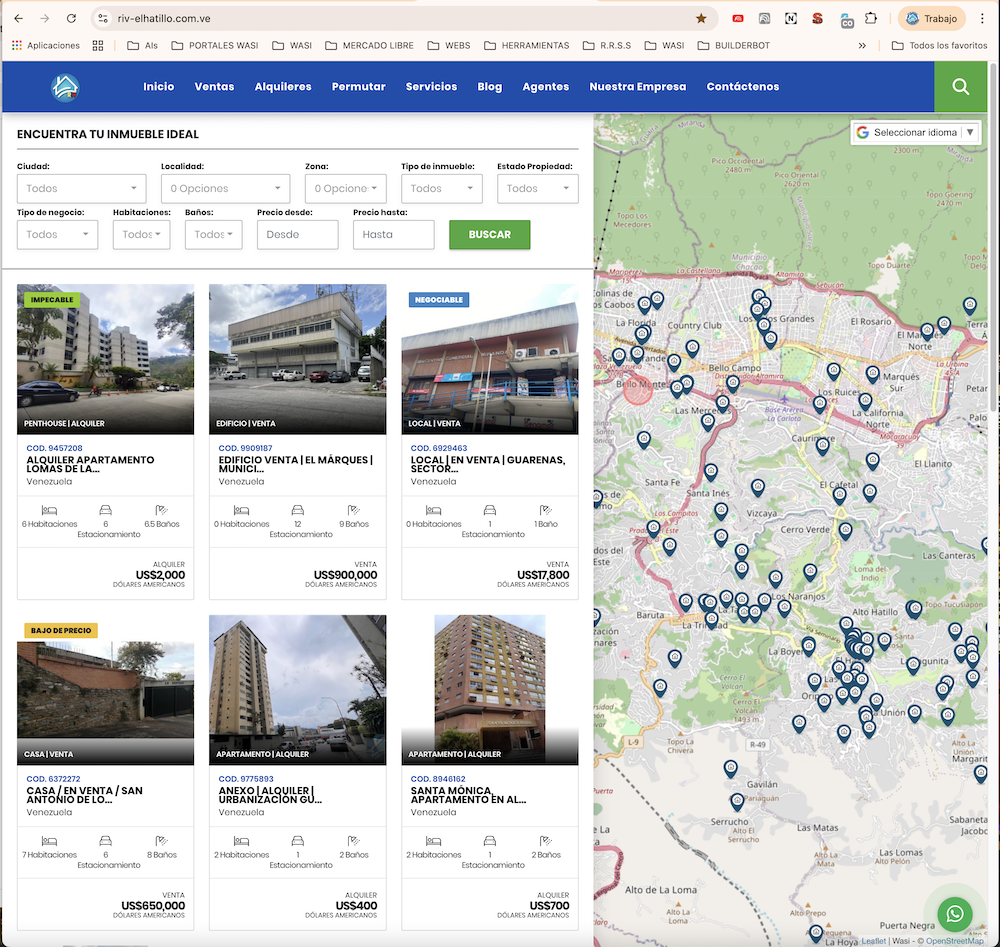Viewport: 1000px width, 947px height.
Task: Open the Tipo de inmueble dropdown
Action: (441, 188)
